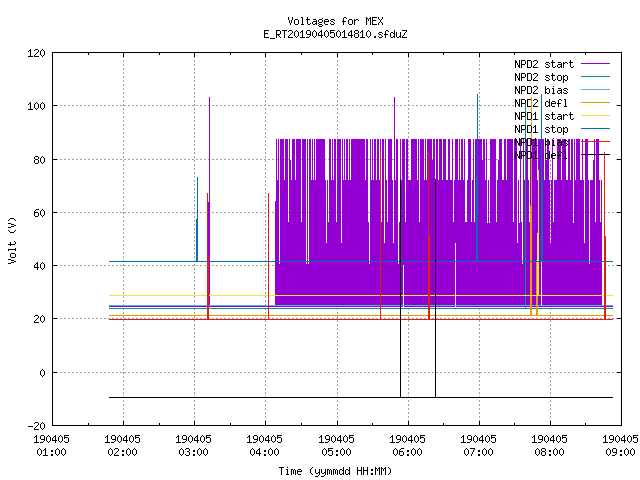Viewport: 640px width, 480px height.
Task: Click the purple NPD2 start legend line
Action: [x=595, y=64]
